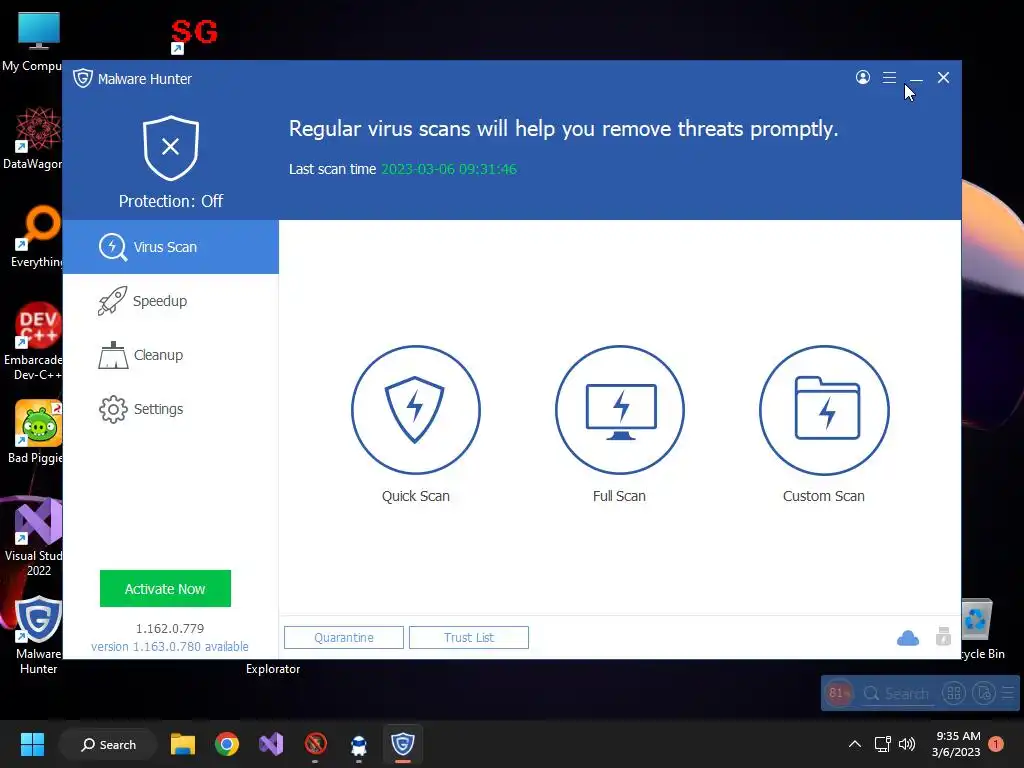The image size is (1024, 768).
Task: Click the Activate Now button
Action: [x=165, y=588]
